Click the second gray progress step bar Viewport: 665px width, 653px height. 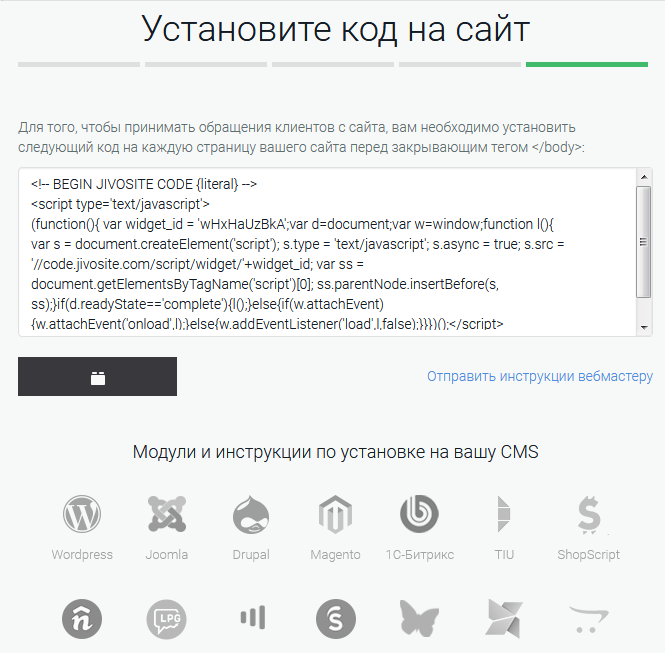(x=206, y=64)
